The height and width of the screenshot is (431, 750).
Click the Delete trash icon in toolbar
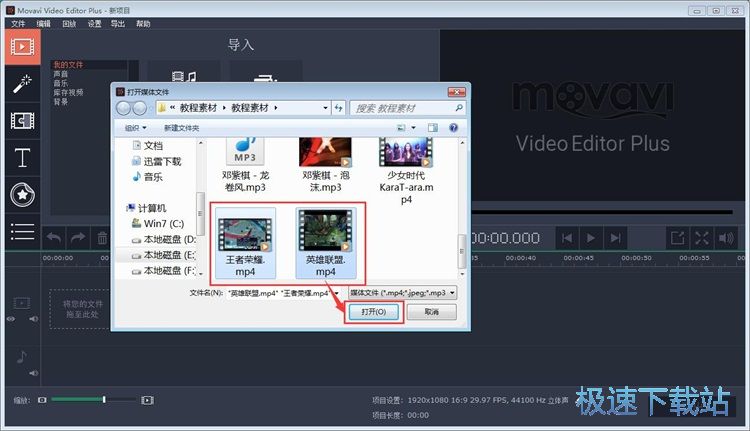[x=102, y=238]
